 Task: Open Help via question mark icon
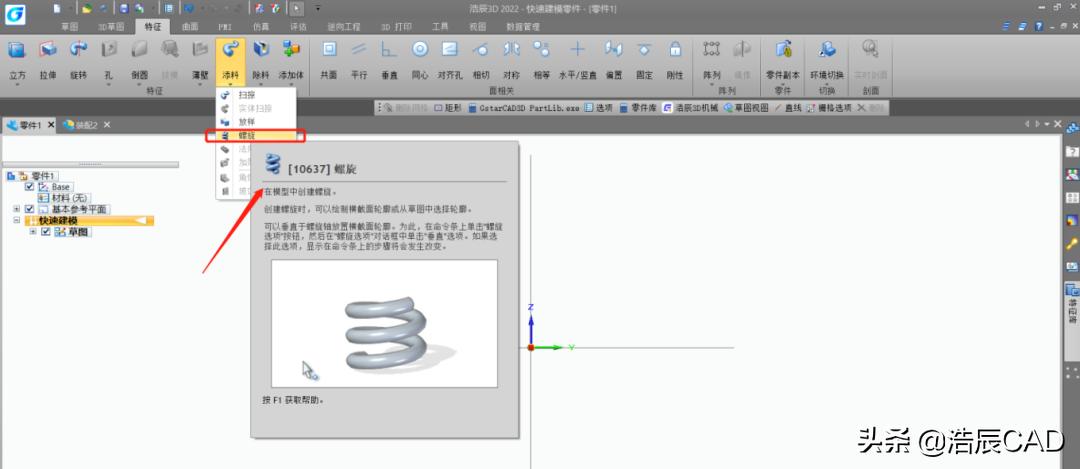(x=1039, y=26)
